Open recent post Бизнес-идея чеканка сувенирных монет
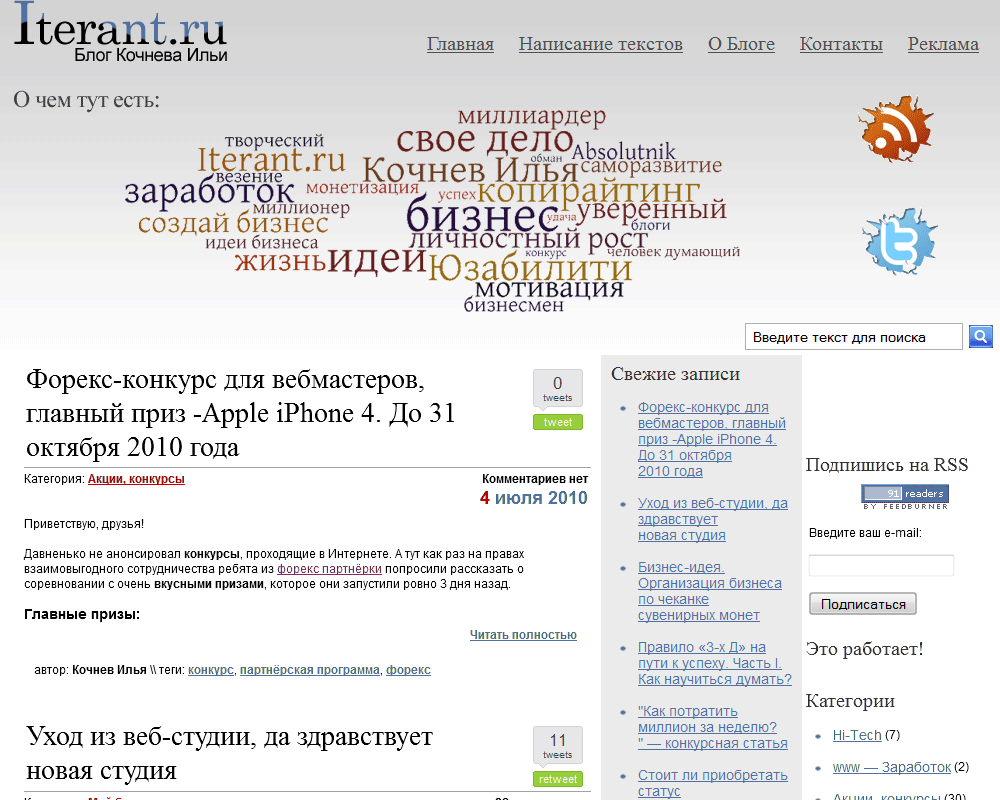The image size is (1000, 800). point(709,591)
